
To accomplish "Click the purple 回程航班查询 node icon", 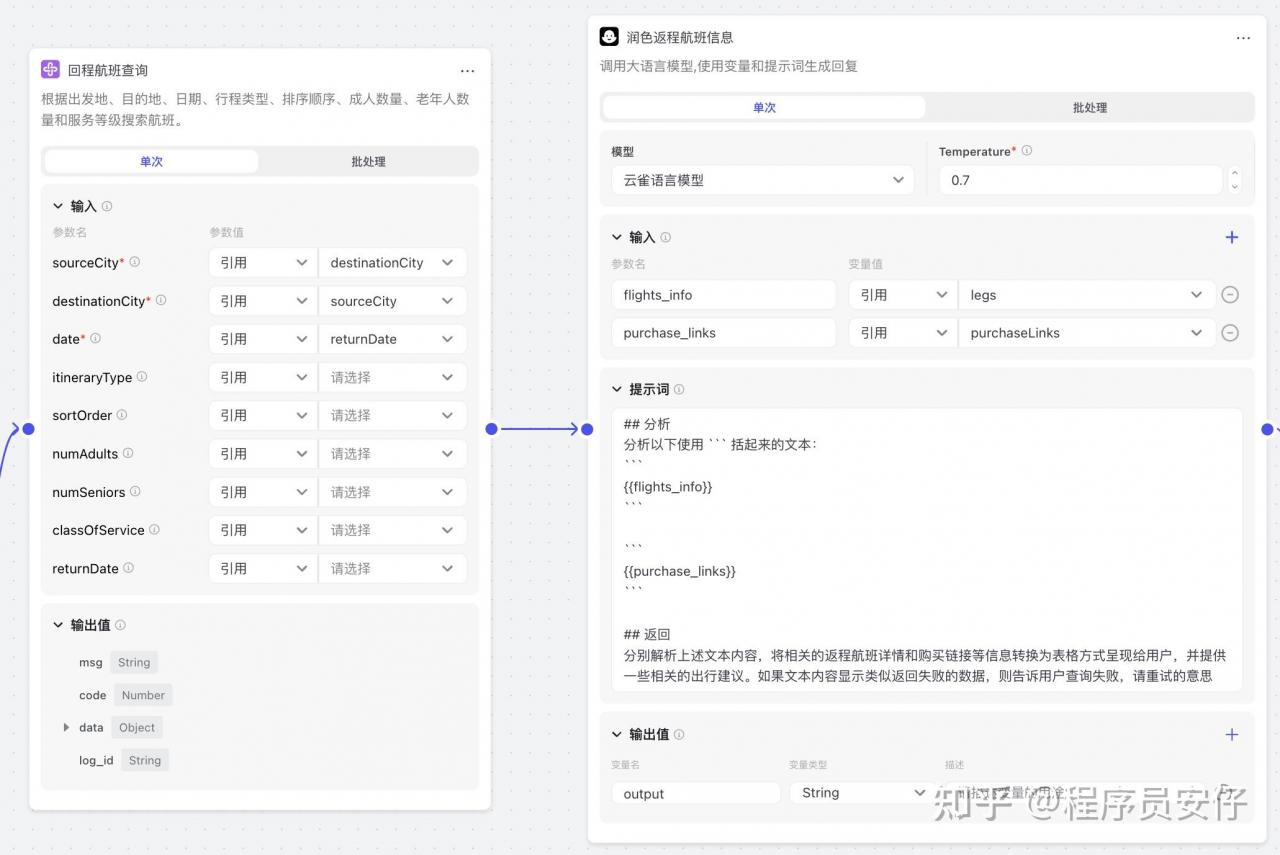I will coord(50,70).
